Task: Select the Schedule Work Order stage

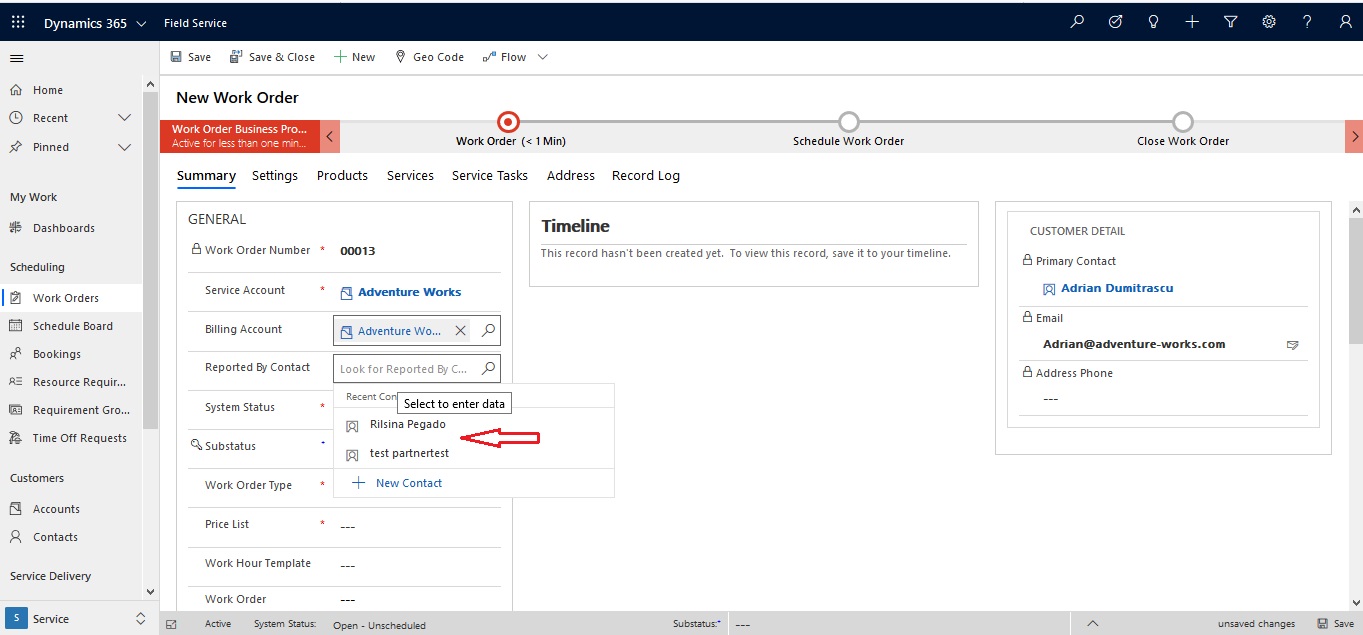Action: coord(849,122)
